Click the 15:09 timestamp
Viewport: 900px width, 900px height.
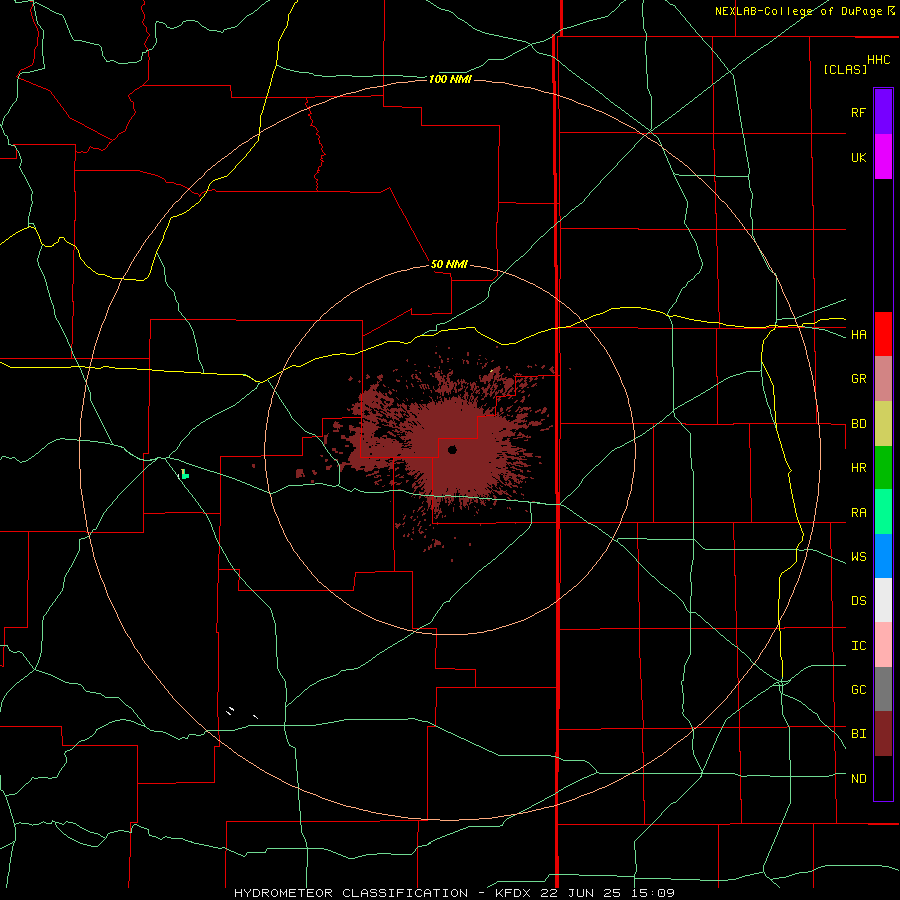652,893
